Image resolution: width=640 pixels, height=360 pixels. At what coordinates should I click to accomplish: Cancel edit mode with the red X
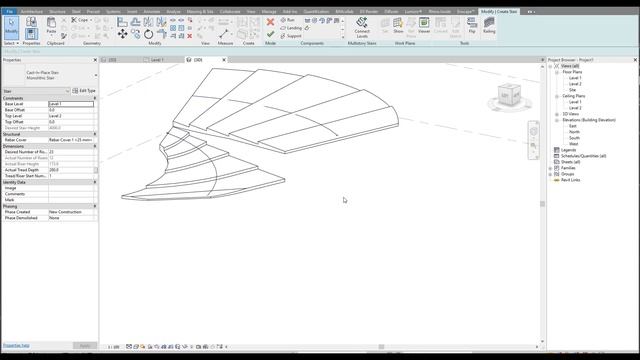[270, 22]
